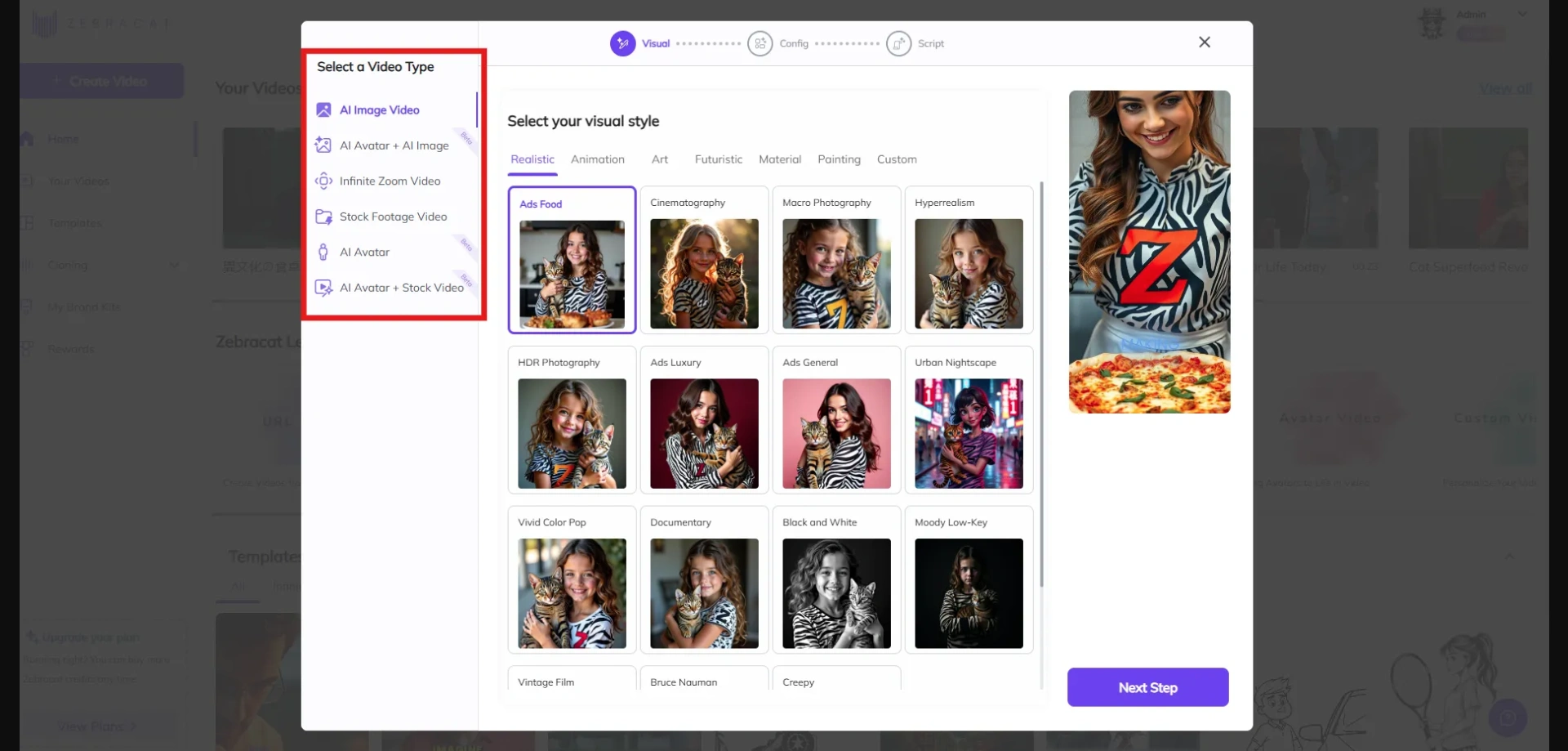The width and height of the screenshot is (1568, 751).
Task: Switch to the Animation style tab
Action: tap(598, 159)
